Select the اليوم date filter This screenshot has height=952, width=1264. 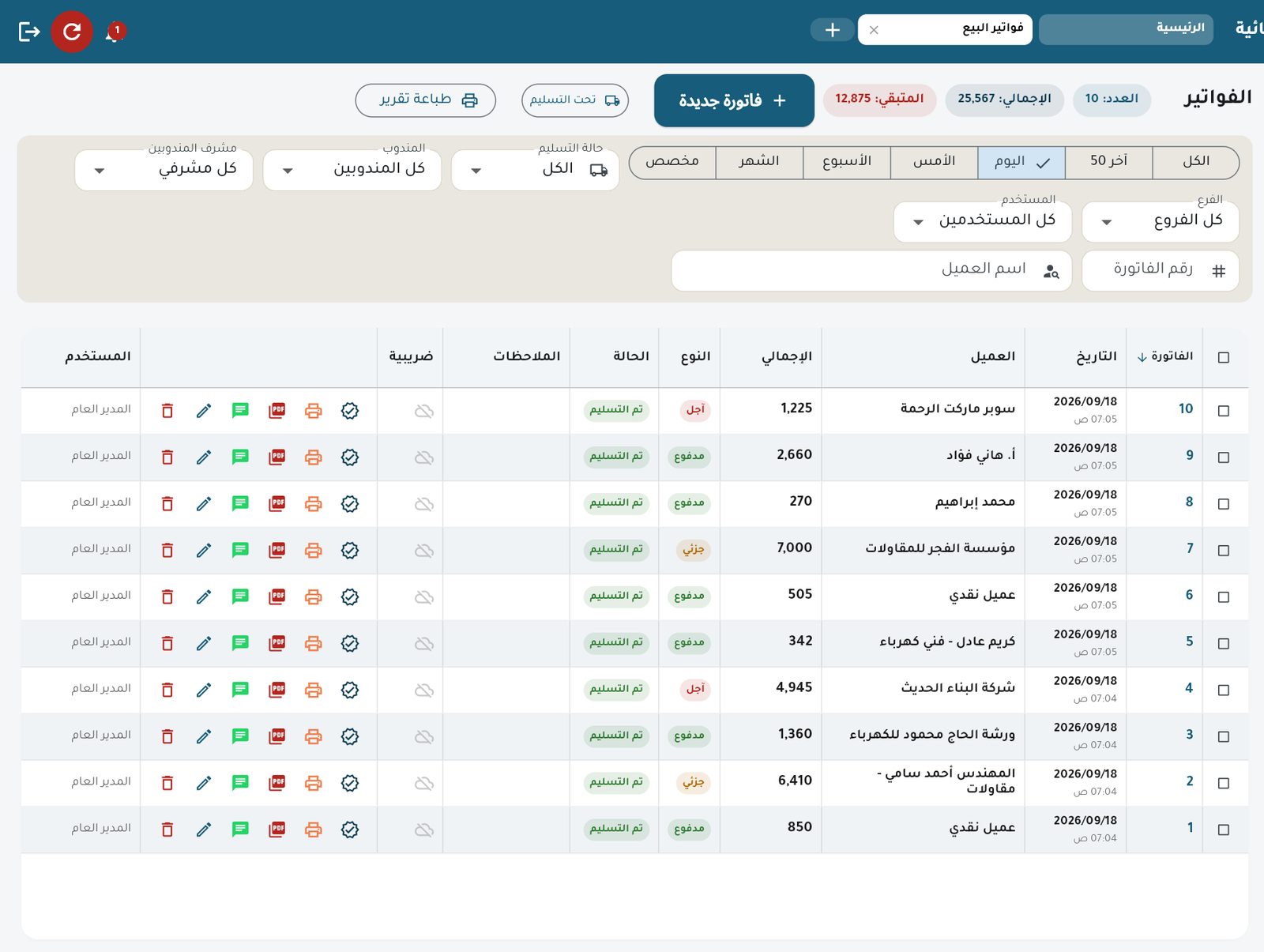[1021, 162]
